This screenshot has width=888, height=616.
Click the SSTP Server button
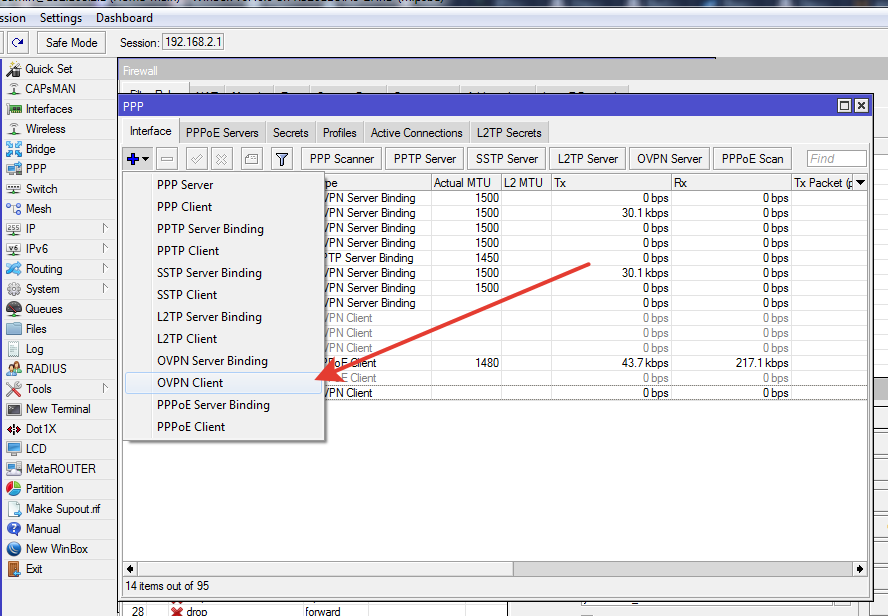point(507,159)
